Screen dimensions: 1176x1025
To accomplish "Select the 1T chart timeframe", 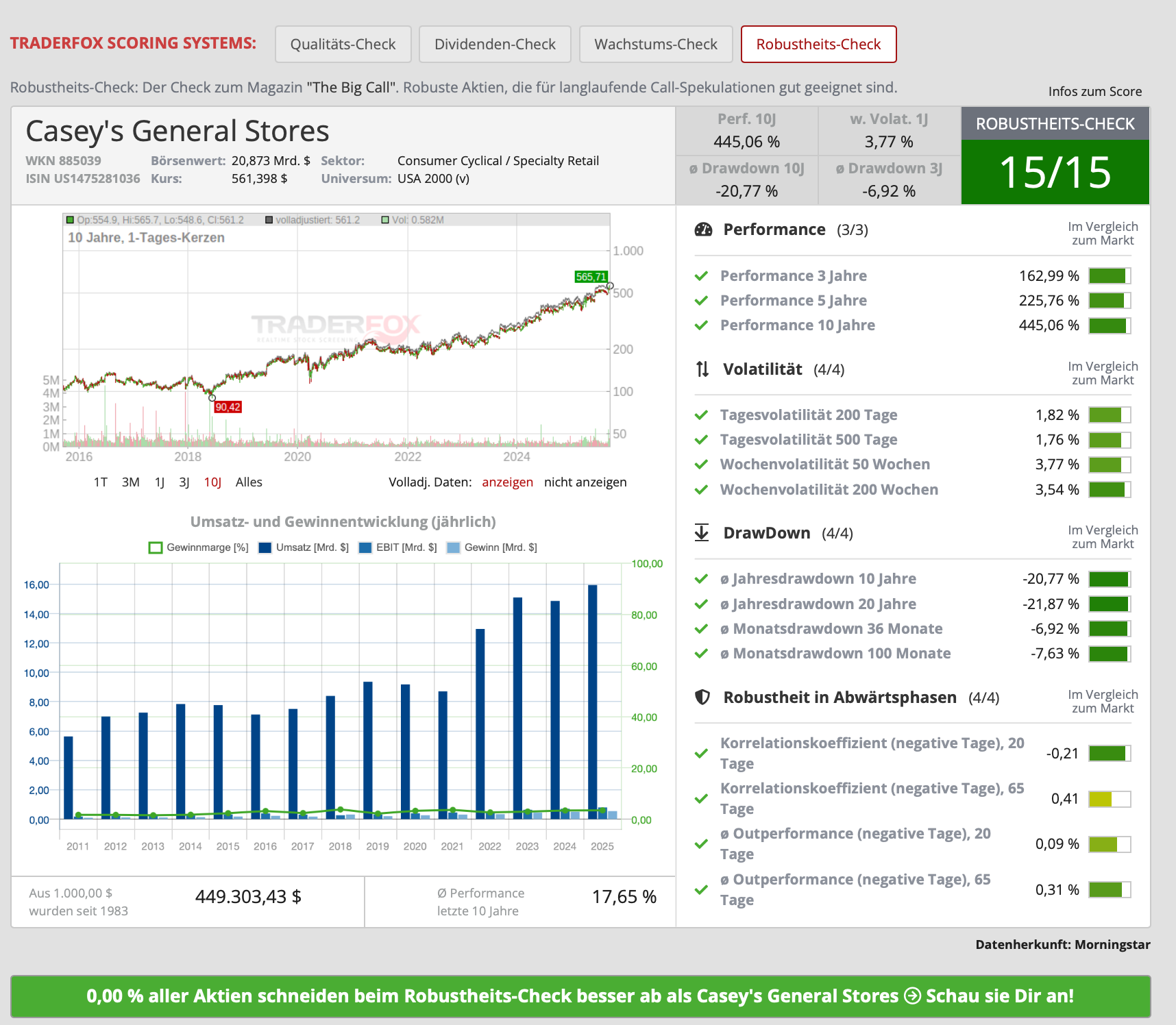I will point(101,482).
